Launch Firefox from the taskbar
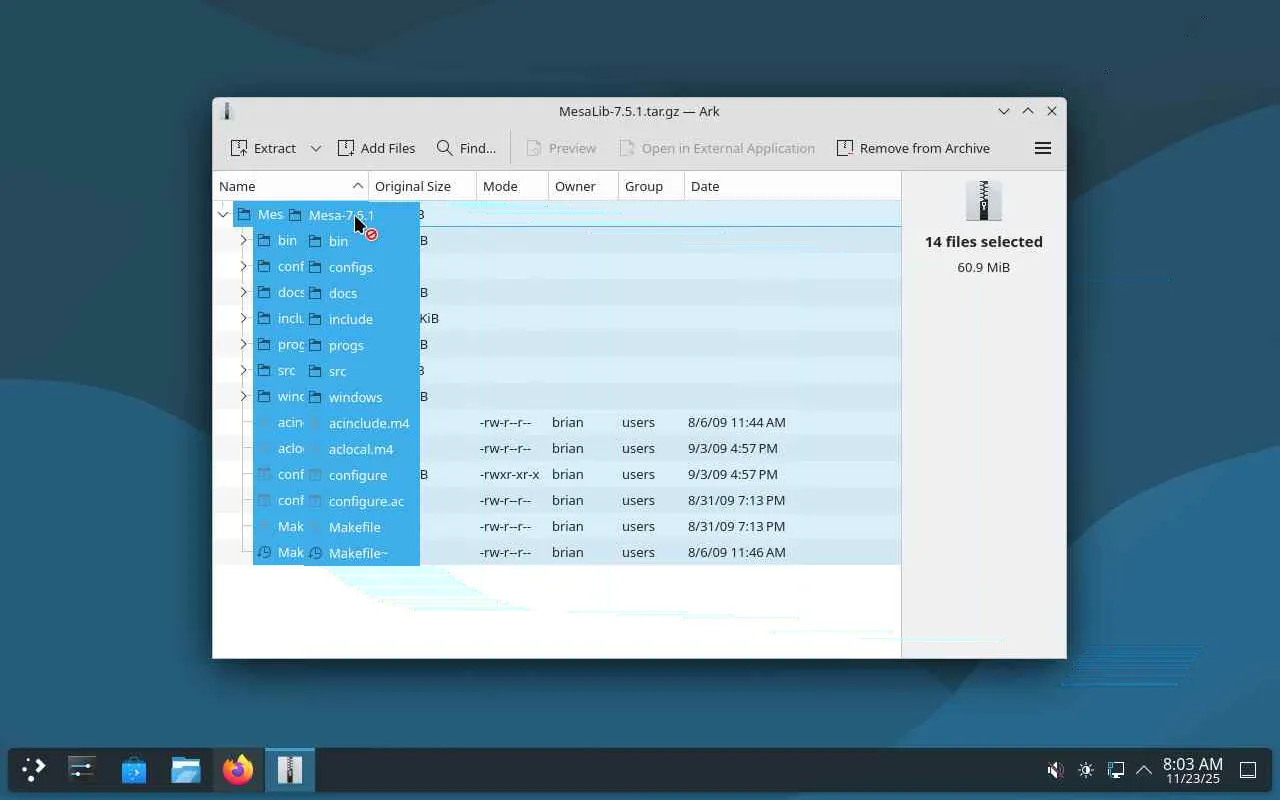Image resolution: width=1280 pixels, height=800 pixels. coord(238,770)
